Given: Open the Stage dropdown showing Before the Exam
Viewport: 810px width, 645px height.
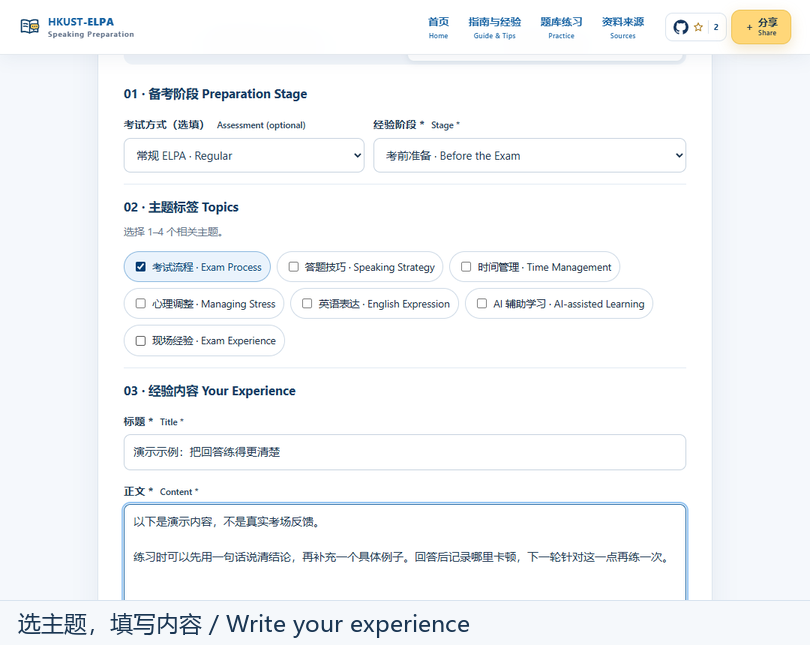Looking at the screenshot, I should pos(529,155).
